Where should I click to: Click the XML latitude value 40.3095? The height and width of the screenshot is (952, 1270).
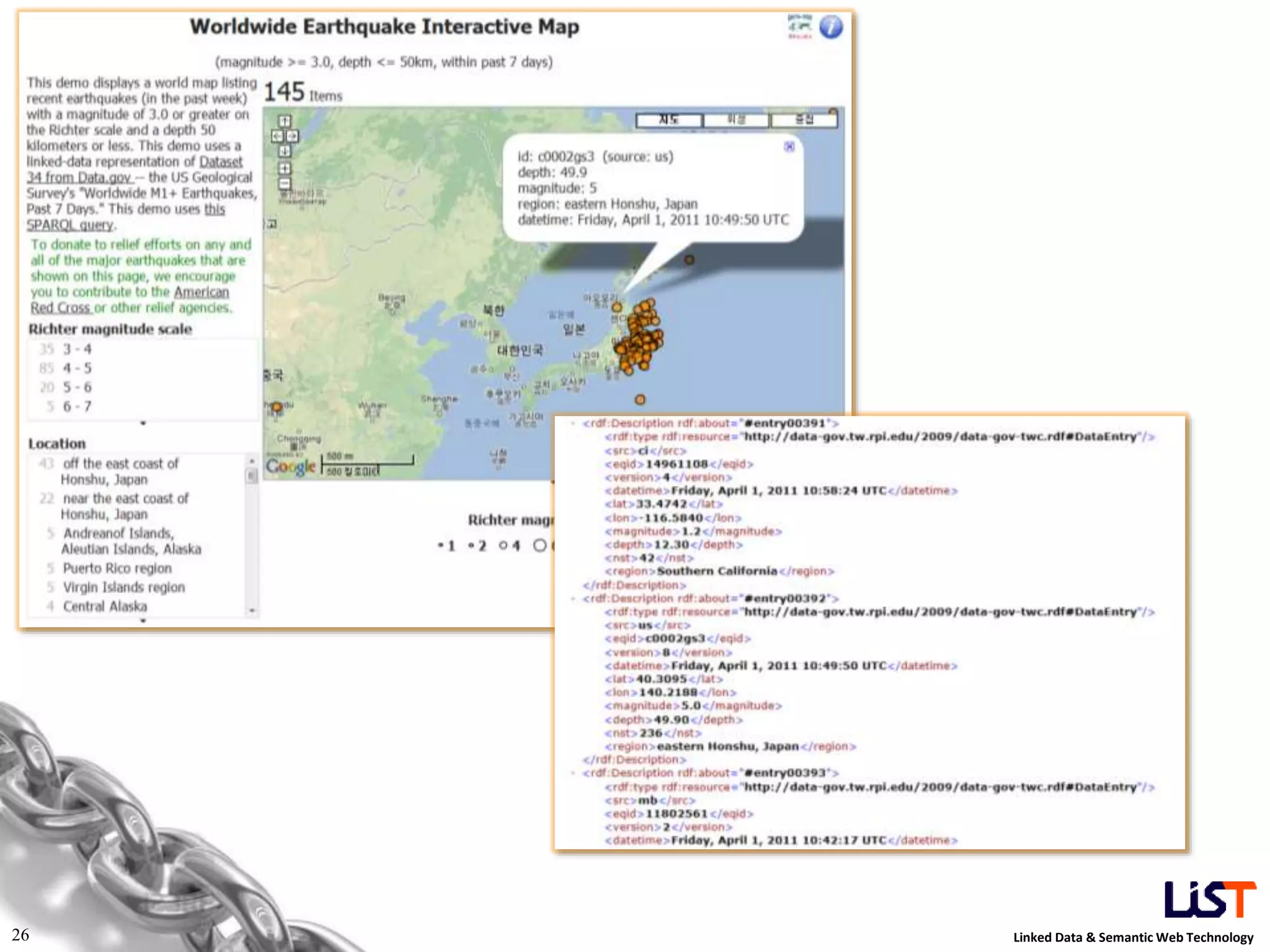661,679
